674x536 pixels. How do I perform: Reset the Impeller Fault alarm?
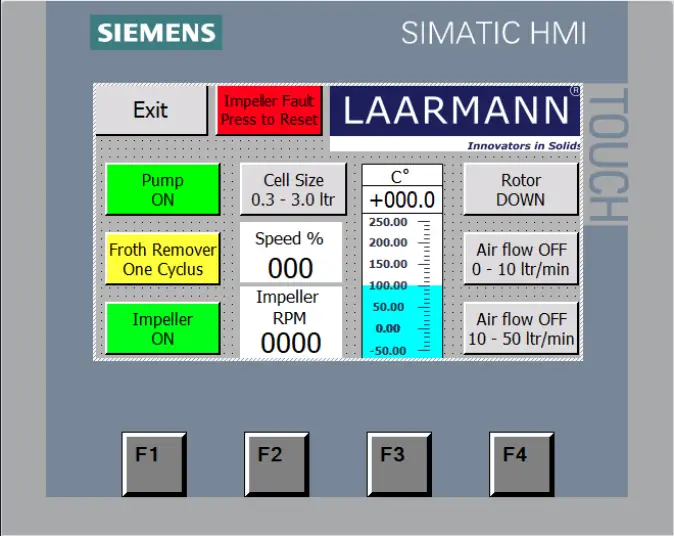[270, 110]
